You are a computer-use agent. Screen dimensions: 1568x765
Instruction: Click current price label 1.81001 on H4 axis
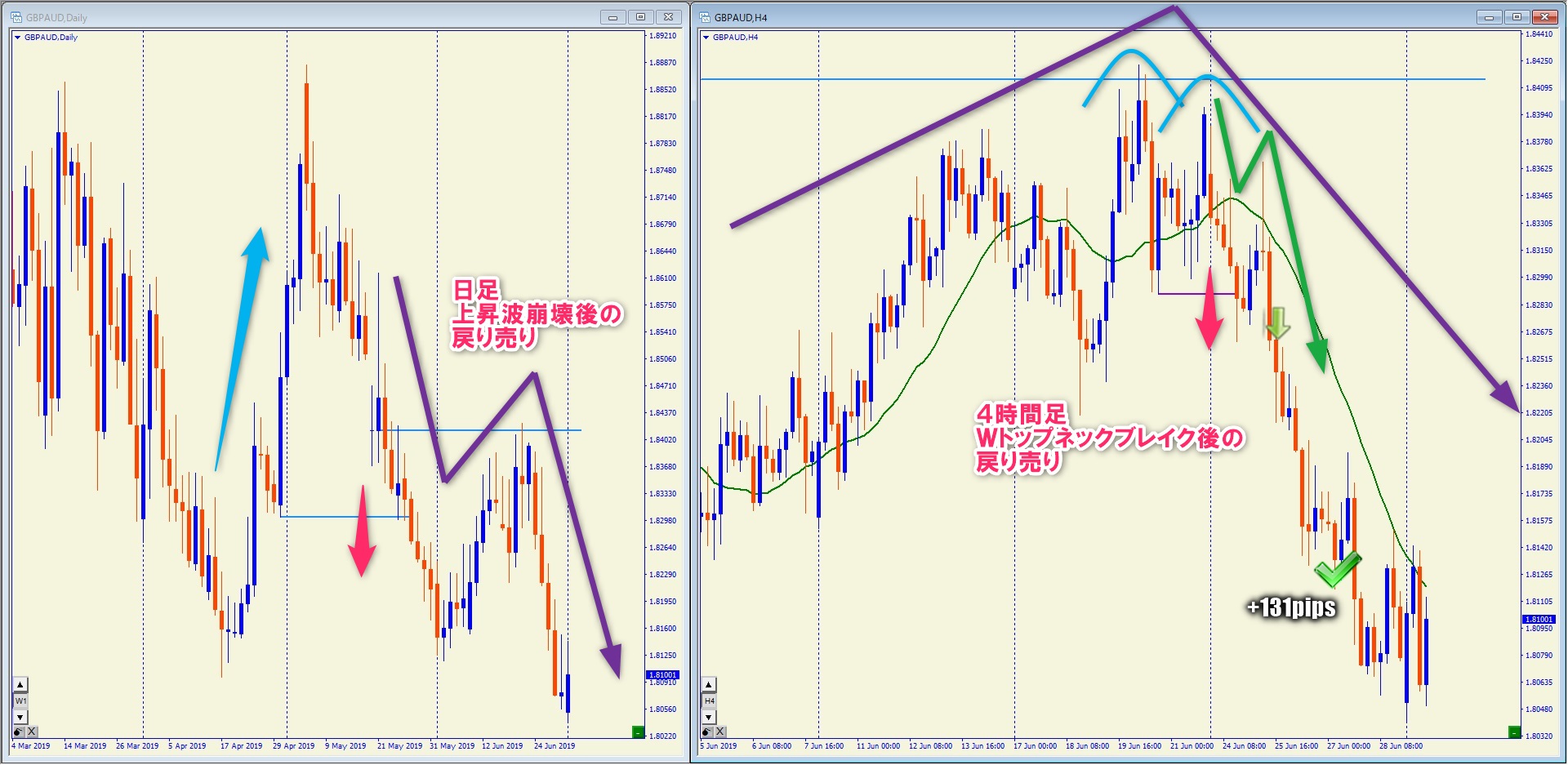click(x=1539, y=620)
